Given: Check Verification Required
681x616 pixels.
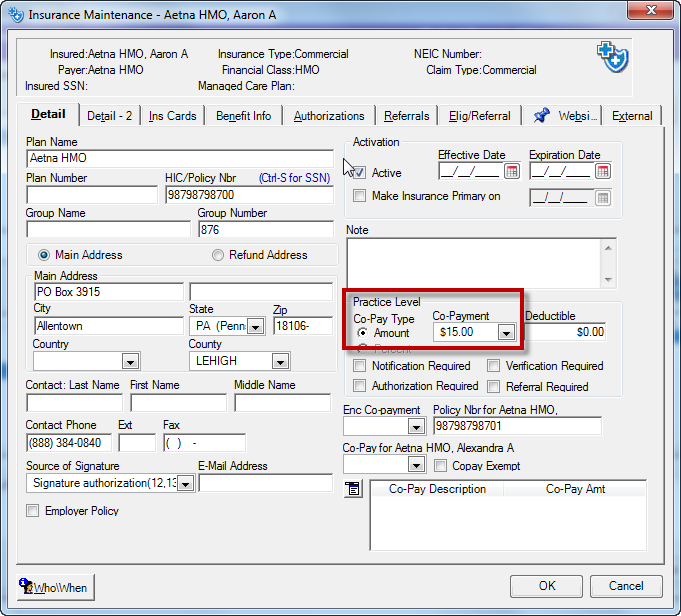Looking at the screenshot, I should click(493, 366).
